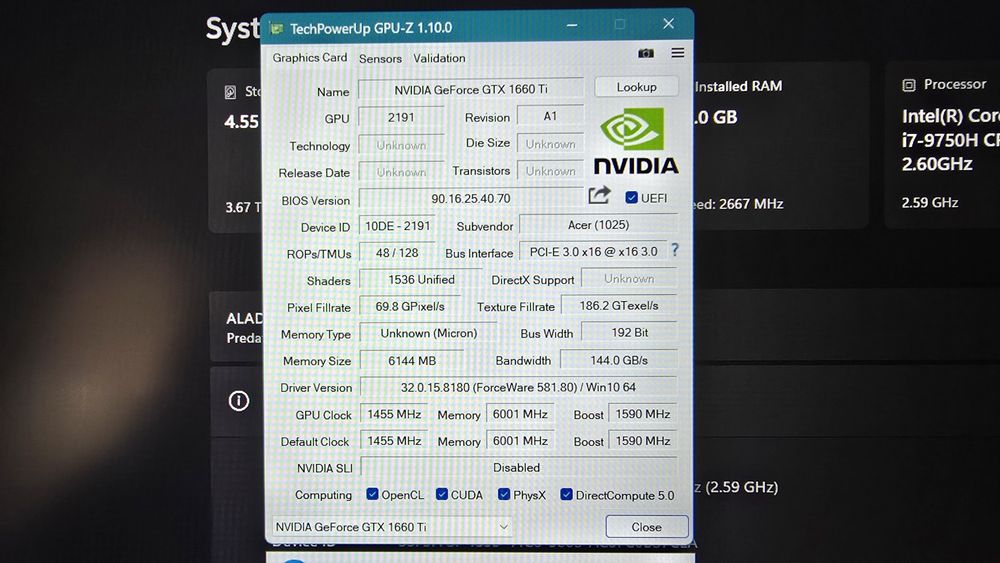Toggle the CUDA checkbox
The width and height of the screenshot is (1000, 563).
point(442,494)
